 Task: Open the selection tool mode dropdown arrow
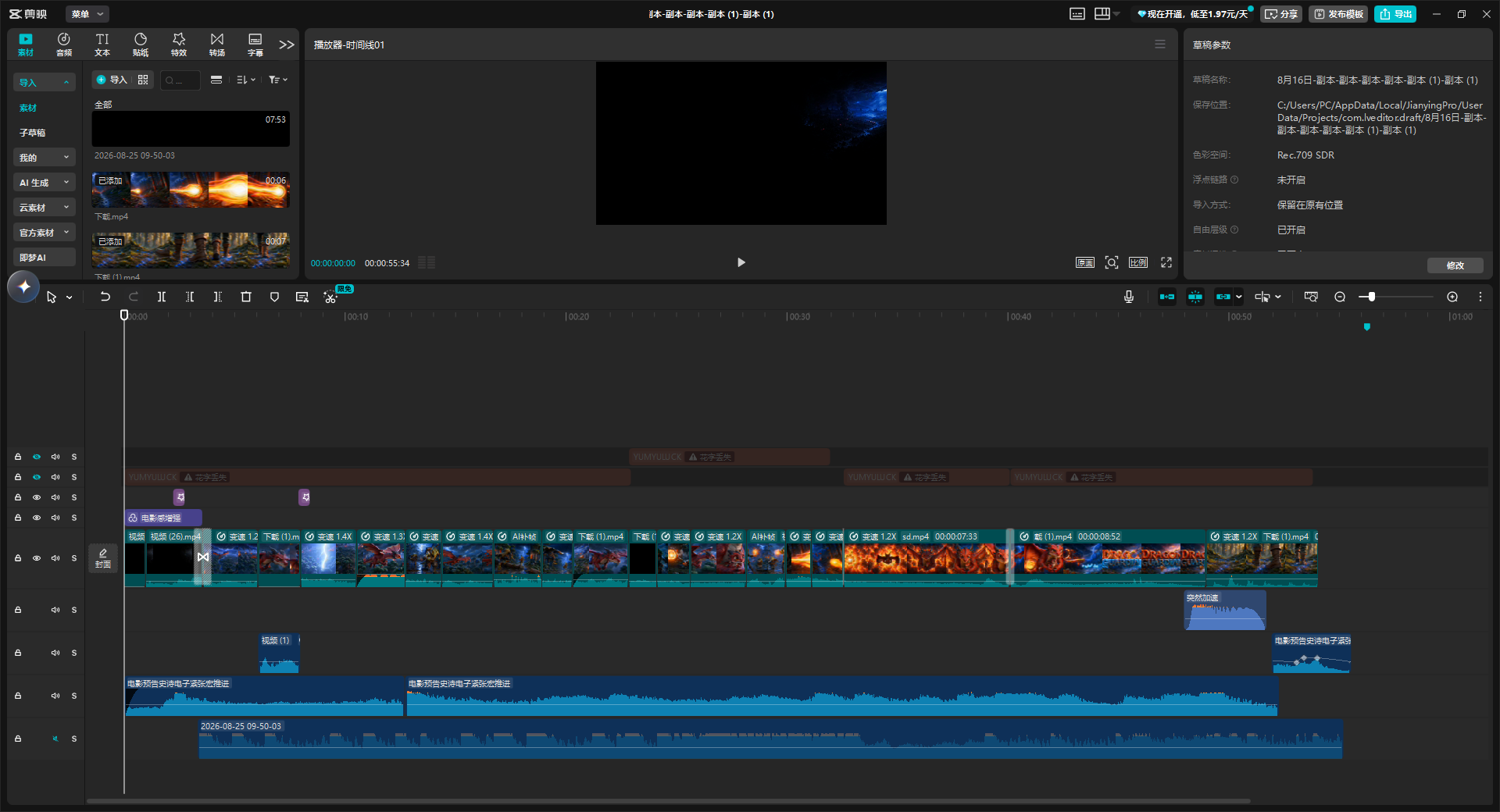pyautogui.click(x=70, y=297)
